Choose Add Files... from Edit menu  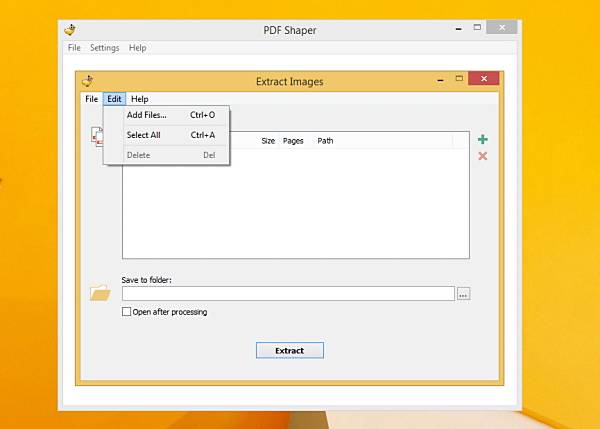coord(166,115)
